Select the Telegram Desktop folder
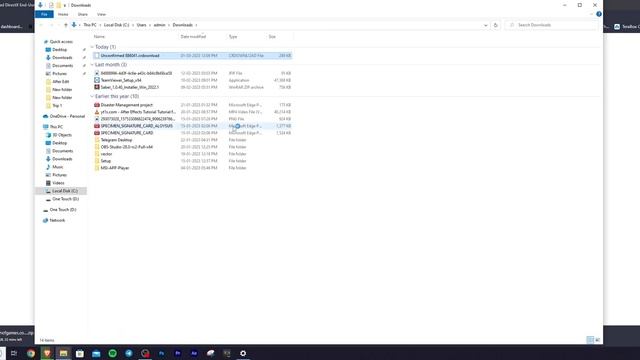Screen dimensions: 640x360 coord(192,140)
